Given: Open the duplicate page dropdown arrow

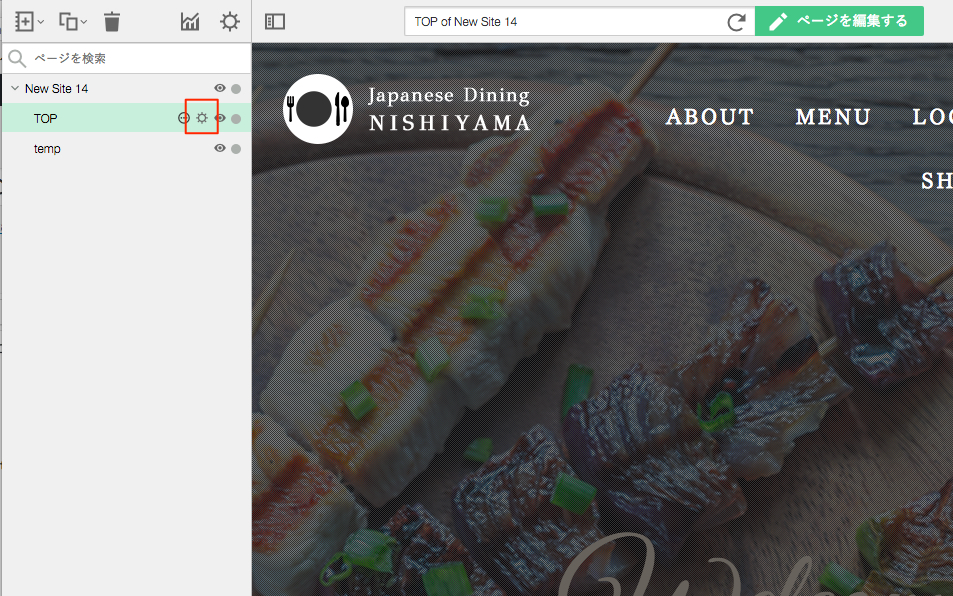Looking at the screenshot, I should pyautogui.click(x=84, y=22).
